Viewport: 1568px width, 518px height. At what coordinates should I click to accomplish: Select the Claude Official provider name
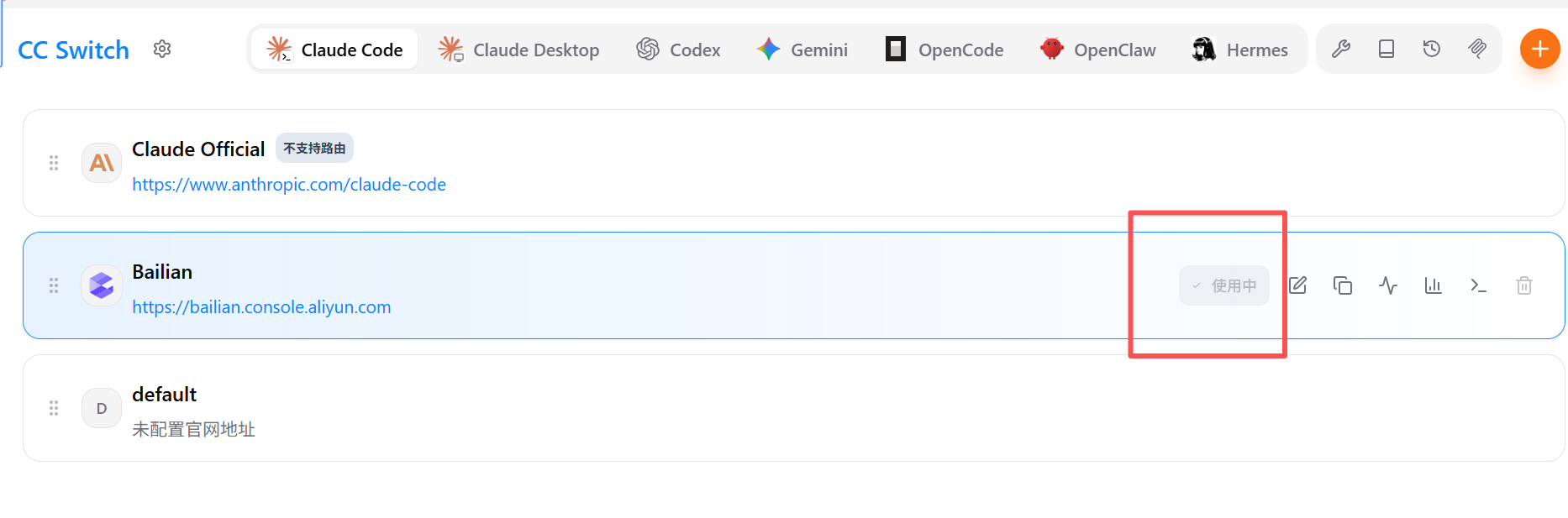click(198, 149)
